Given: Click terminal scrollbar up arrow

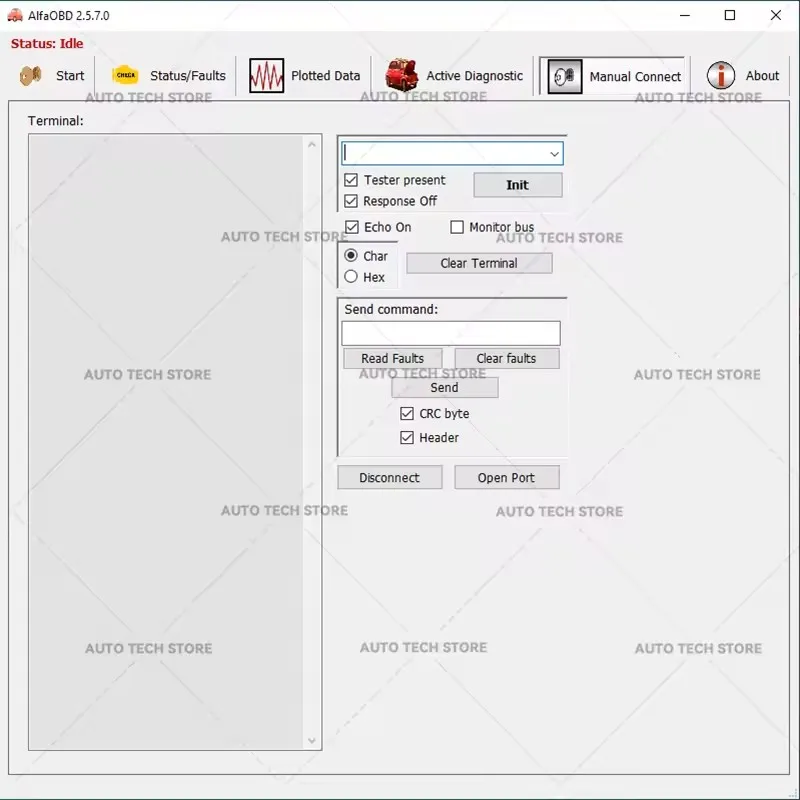Looking at the screenshot, I should (x=312, y=145).
